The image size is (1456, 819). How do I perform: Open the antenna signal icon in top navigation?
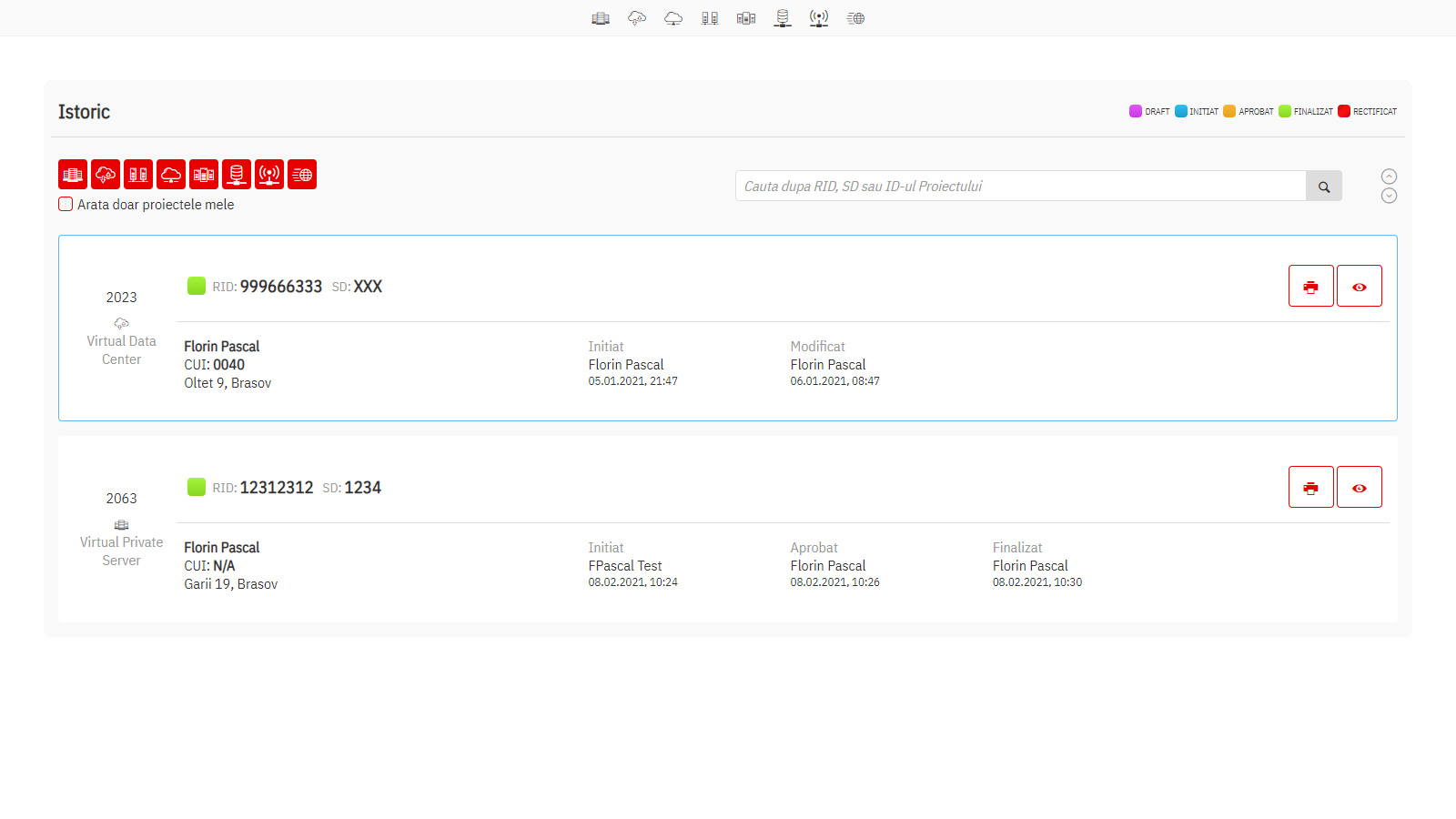point(819,18)
